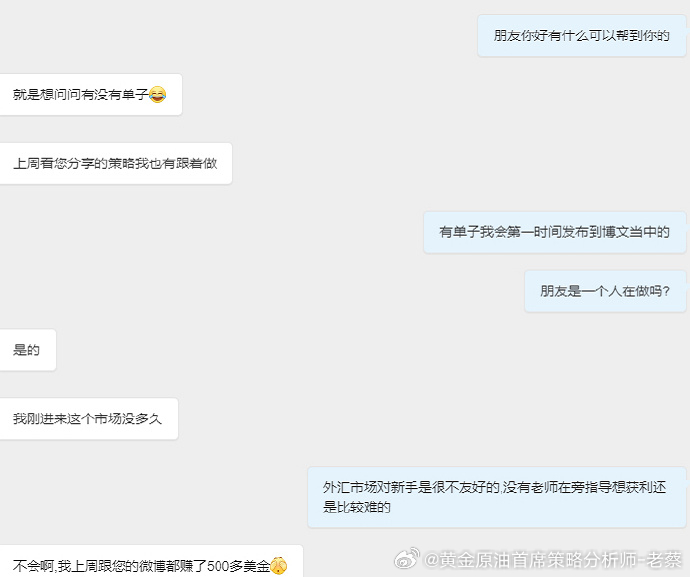690x577 pixels.
Task: Select the long message about 外汇市场对新手
Action: [x=497, y=497]
